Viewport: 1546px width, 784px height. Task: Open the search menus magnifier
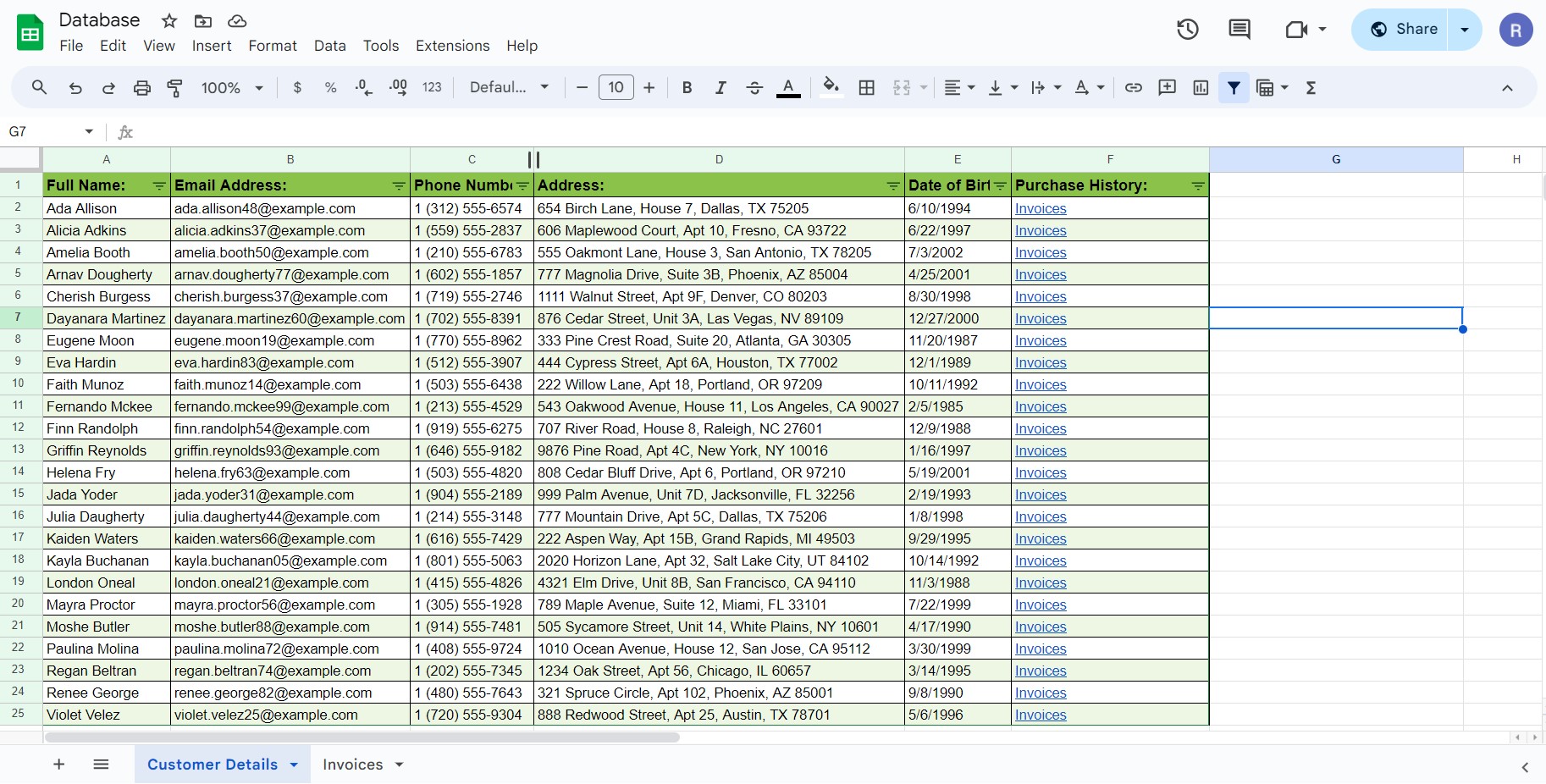pyautogui.click(x=39, y=87)
